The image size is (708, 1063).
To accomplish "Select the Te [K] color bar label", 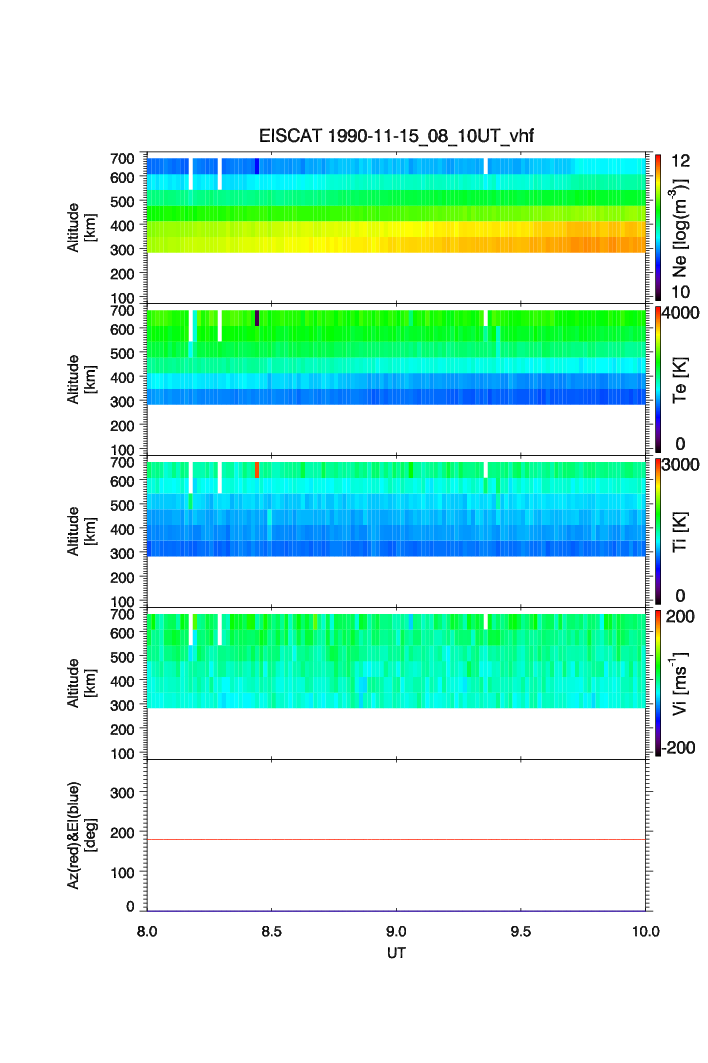I will coord(680,380).
